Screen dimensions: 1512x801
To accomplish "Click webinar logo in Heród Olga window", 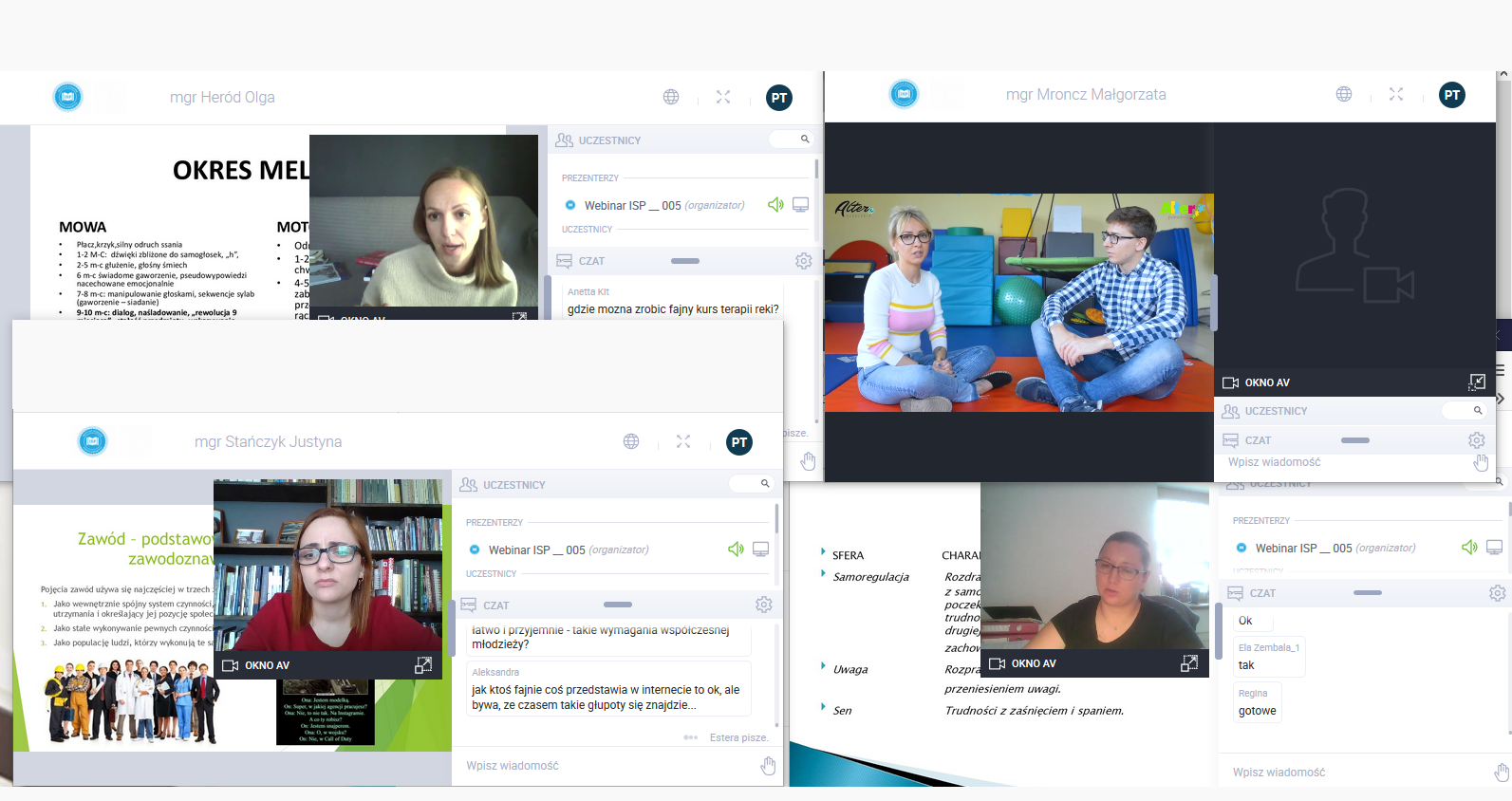I will pos(67,97).
